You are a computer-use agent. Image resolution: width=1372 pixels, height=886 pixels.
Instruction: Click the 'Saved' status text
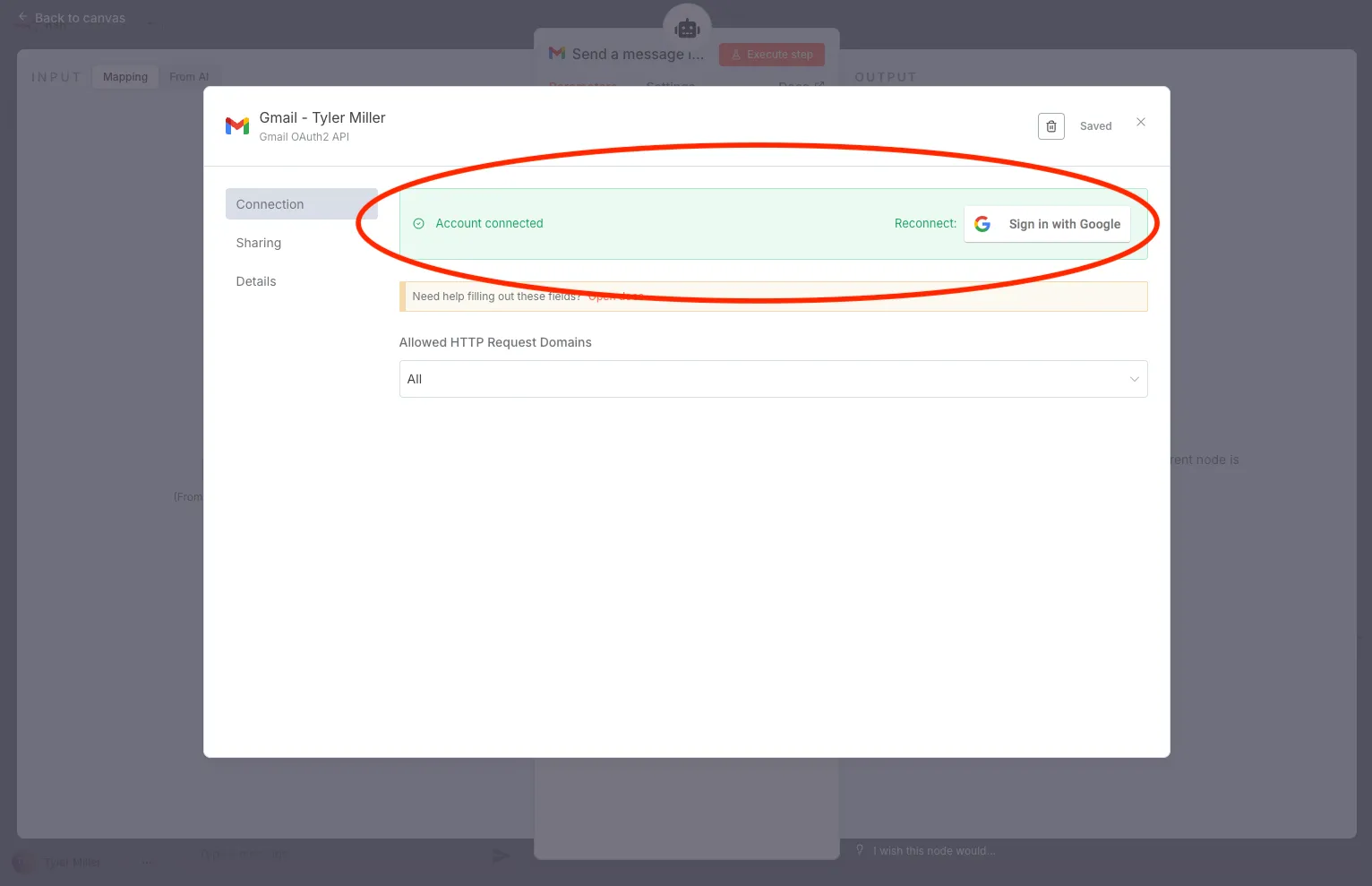tap(1095, 126)
